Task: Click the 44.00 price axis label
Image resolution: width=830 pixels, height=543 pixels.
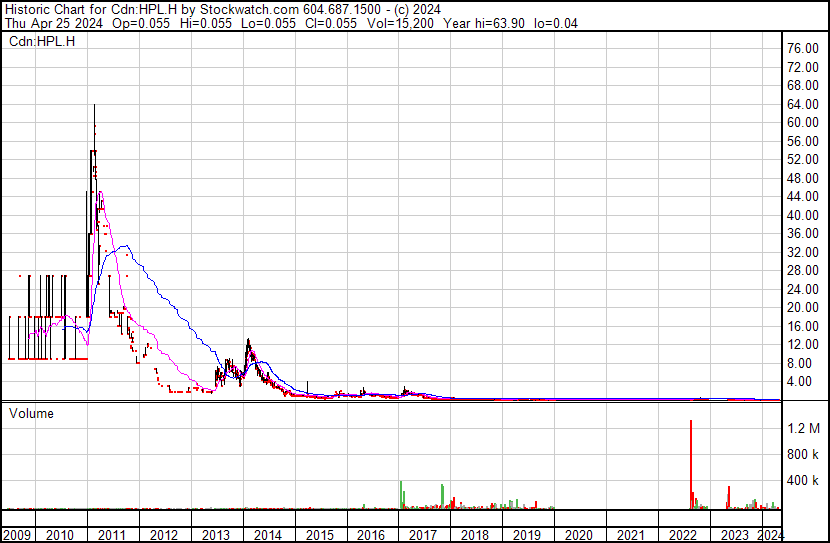Action: [803, 196]
